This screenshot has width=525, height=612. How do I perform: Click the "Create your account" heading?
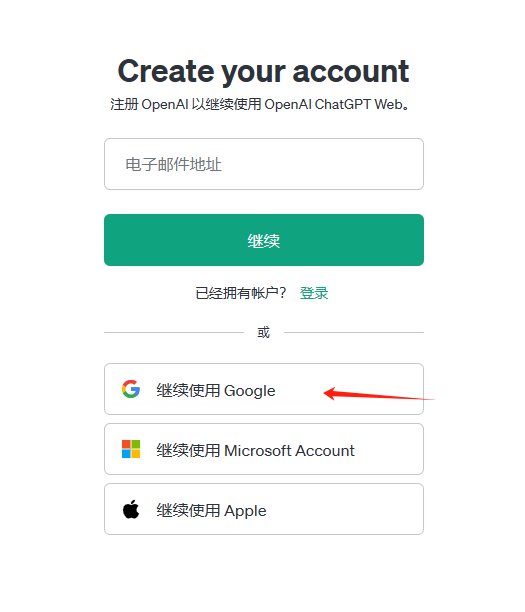[263, 71]
